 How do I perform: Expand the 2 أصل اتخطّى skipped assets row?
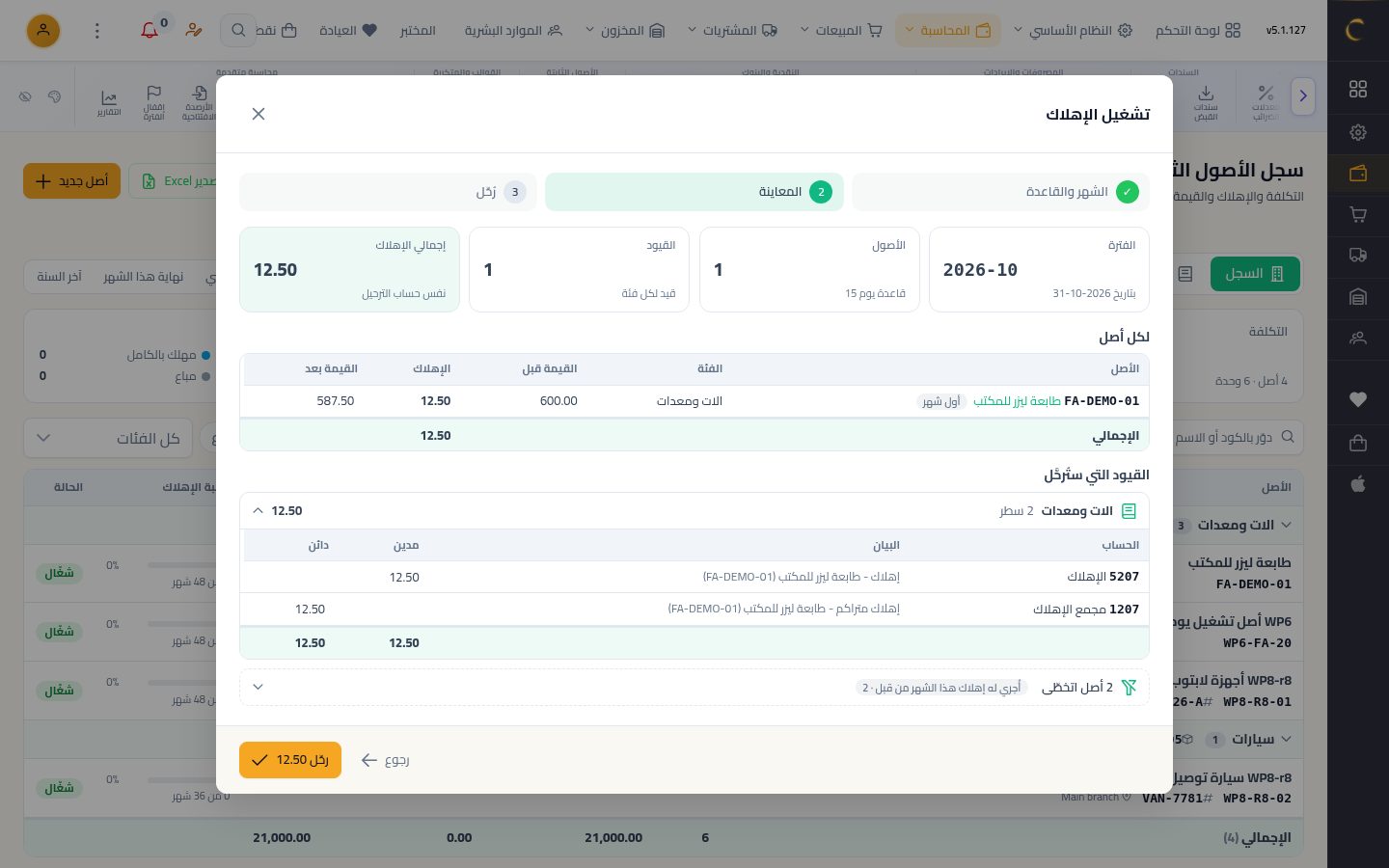coord(694,687)
